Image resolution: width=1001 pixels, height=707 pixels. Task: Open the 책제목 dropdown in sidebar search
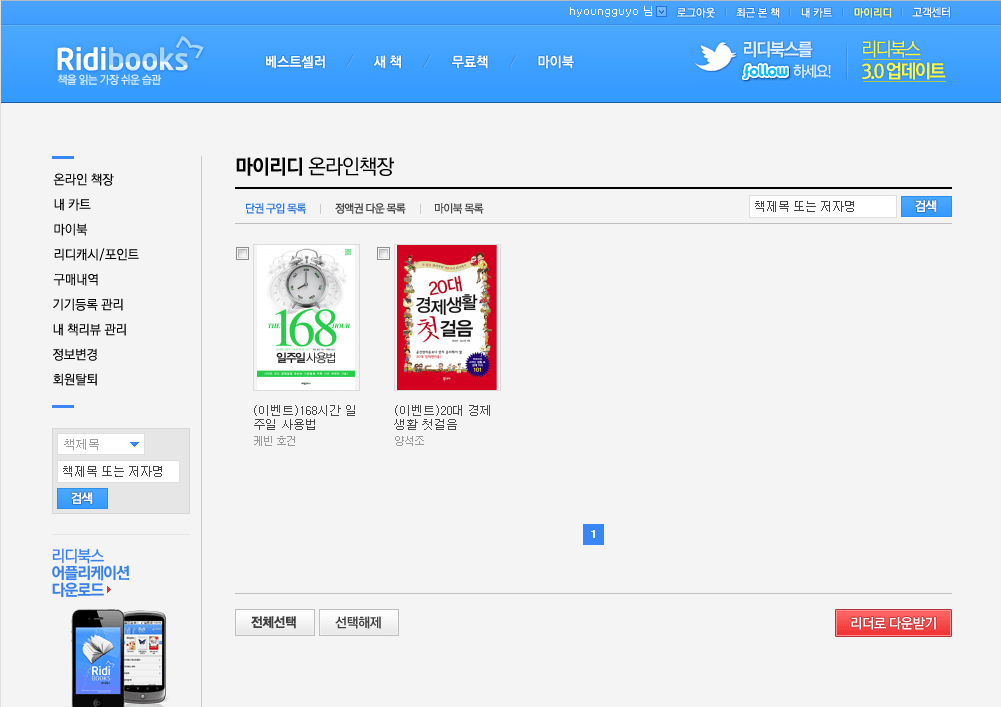[100, 444]
